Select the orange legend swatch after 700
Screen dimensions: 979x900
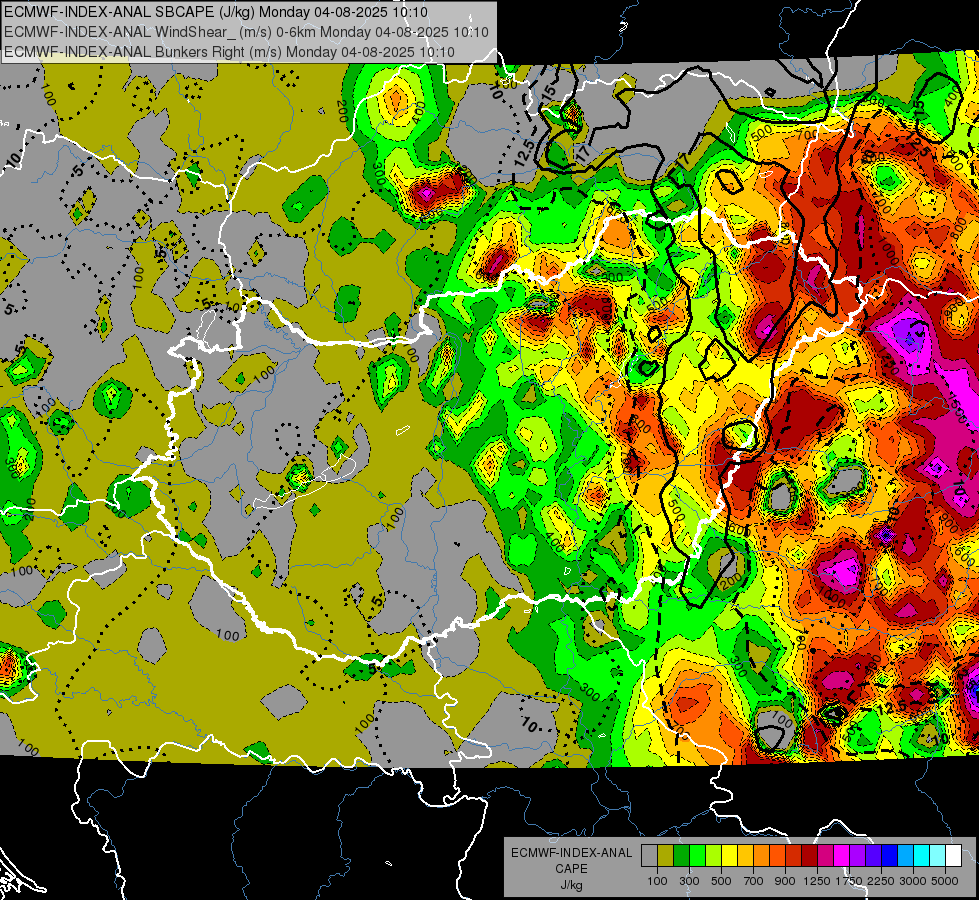(762, 856)
